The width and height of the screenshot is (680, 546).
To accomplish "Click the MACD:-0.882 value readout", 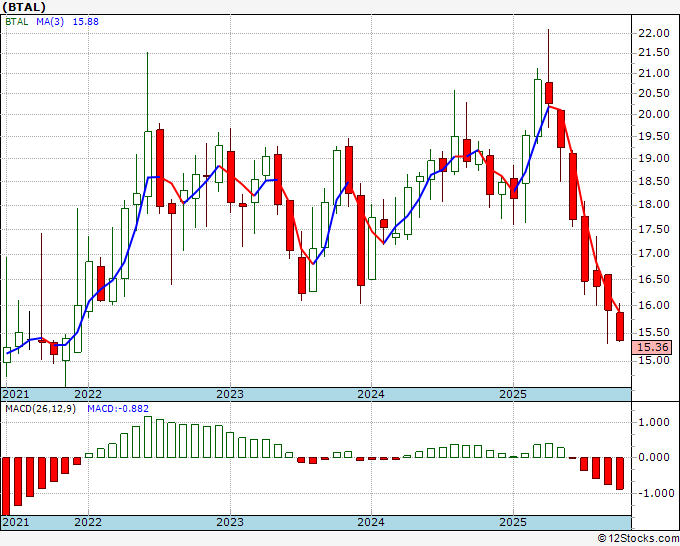I will click(118, 409).
